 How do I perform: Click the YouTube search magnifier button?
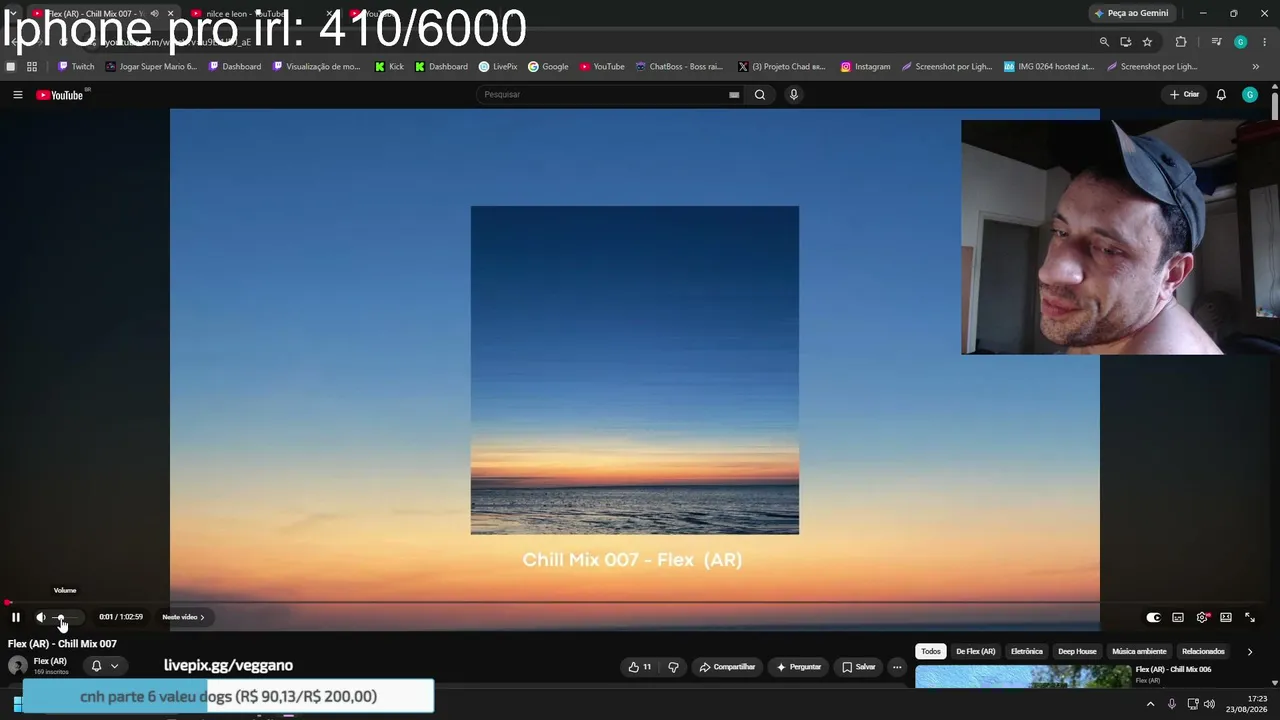pyautogui.click(x=760, y=95)
